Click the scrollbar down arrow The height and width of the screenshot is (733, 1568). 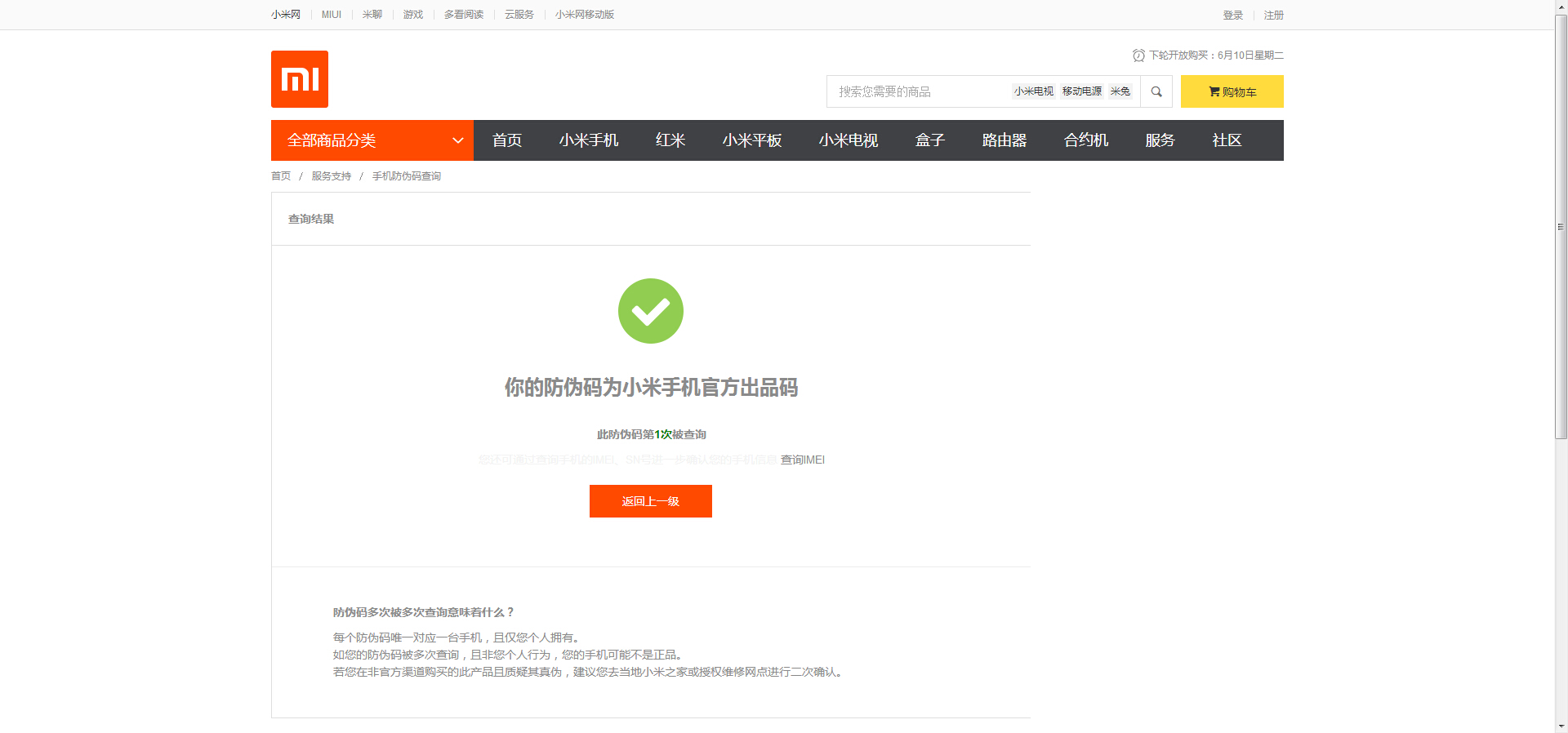[x=1561, y=726]
